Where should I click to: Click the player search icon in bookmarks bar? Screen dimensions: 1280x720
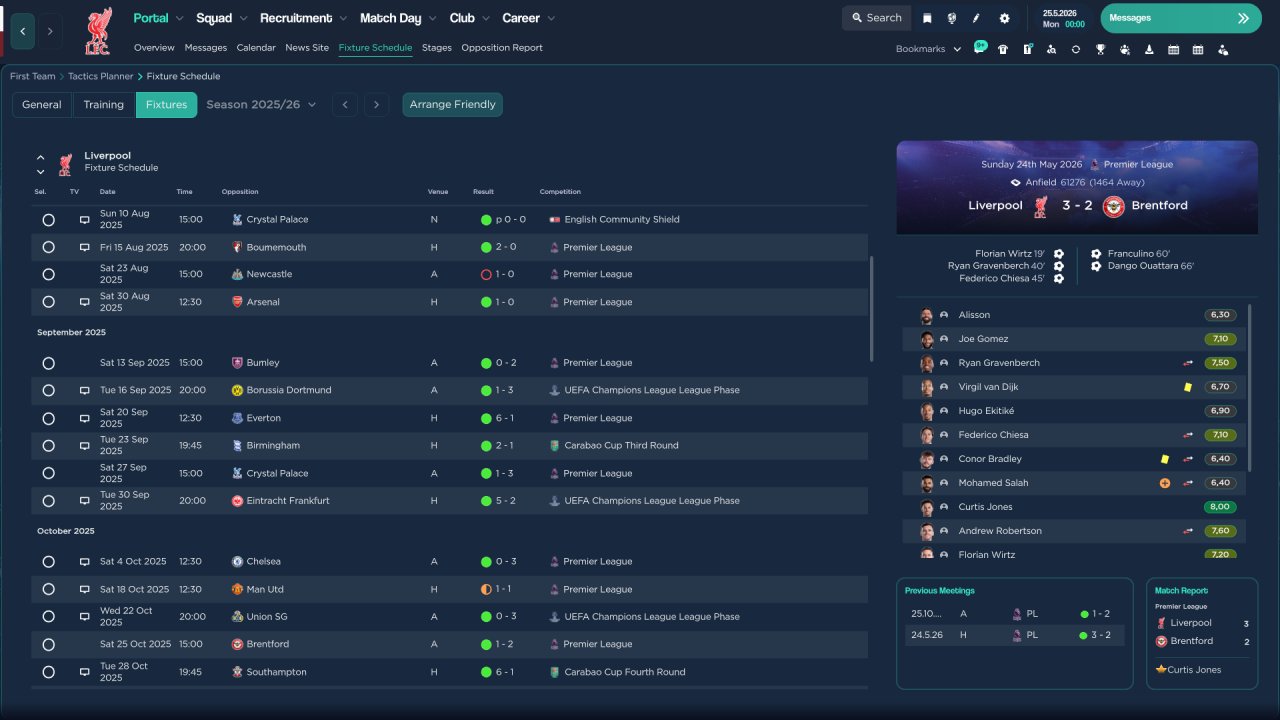click(x=1051, y=49)
